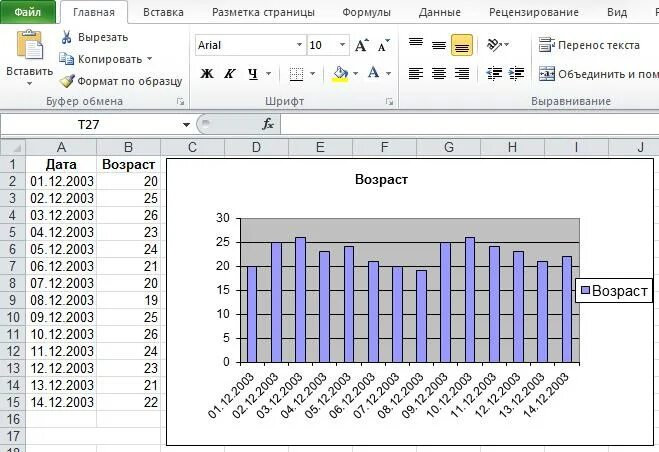Viewport: 659px width, 452px height.
Task: Open the Шрифт dialog launcher
Action: coord(390,101)
